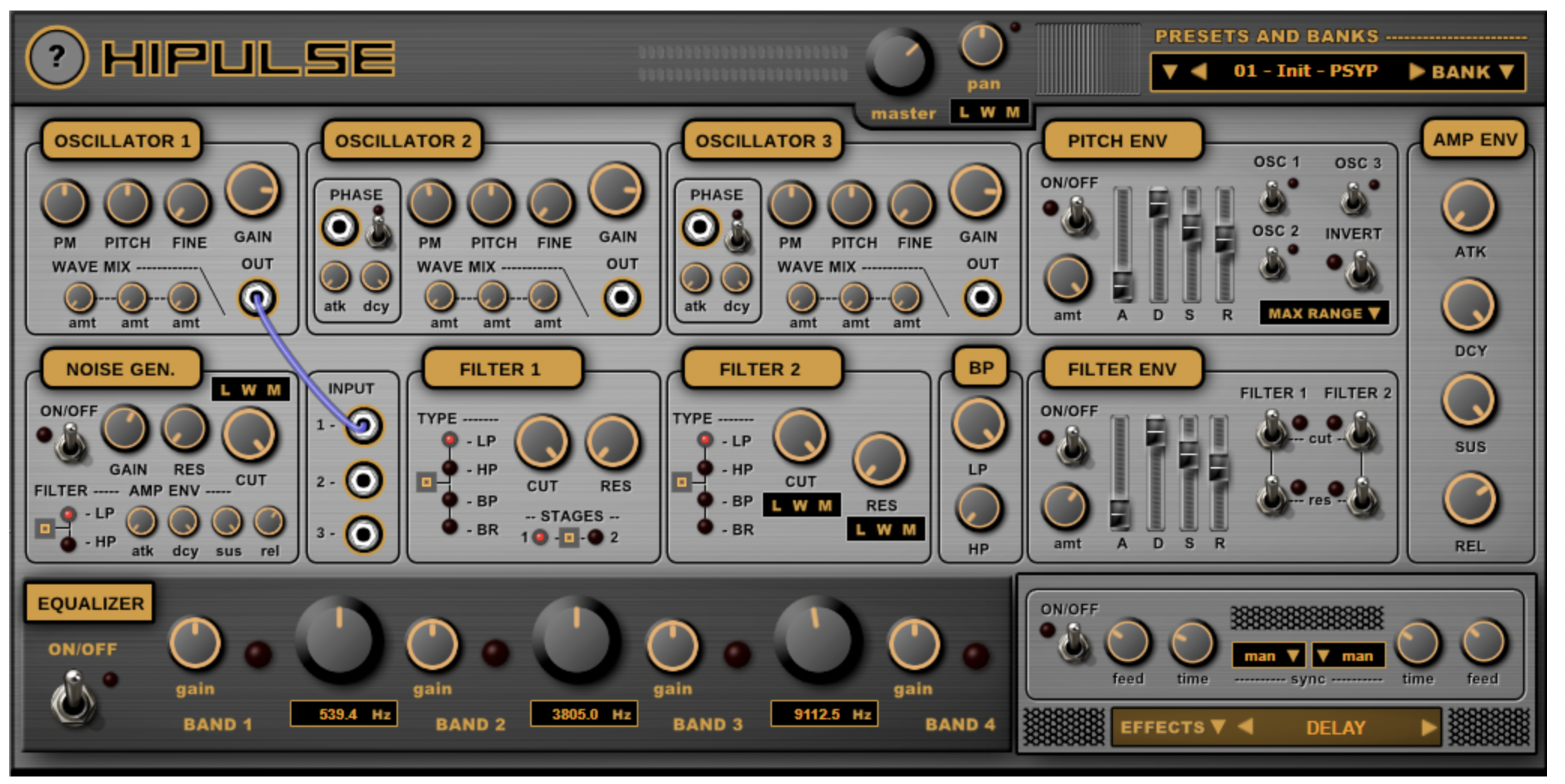Click L W M button under pan
The height and width of the screenshot is (784, 1565).
click(x=989, y=113)
